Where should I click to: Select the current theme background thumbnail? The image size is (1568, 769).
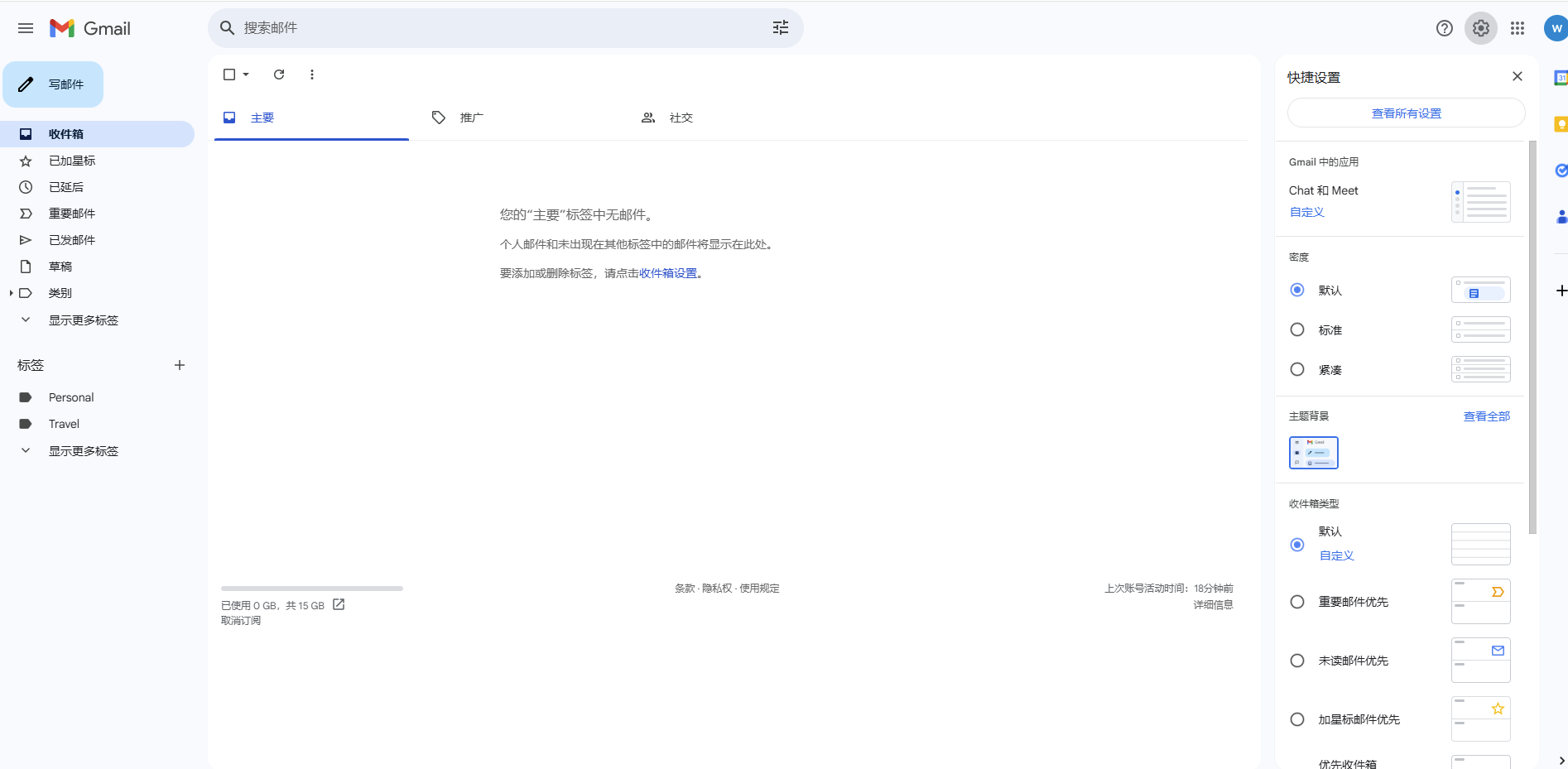[1313, 453]
